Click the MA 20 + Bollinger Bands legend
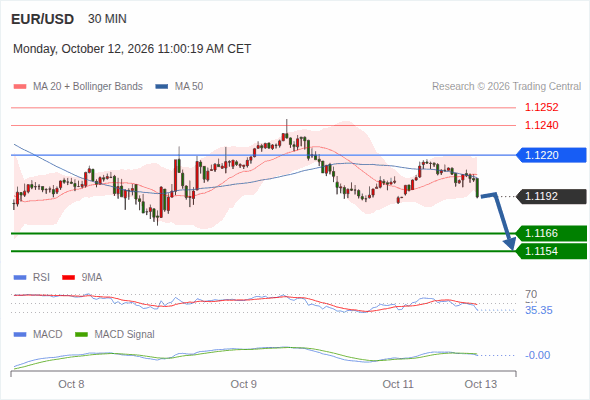 (x=88, y=87)
